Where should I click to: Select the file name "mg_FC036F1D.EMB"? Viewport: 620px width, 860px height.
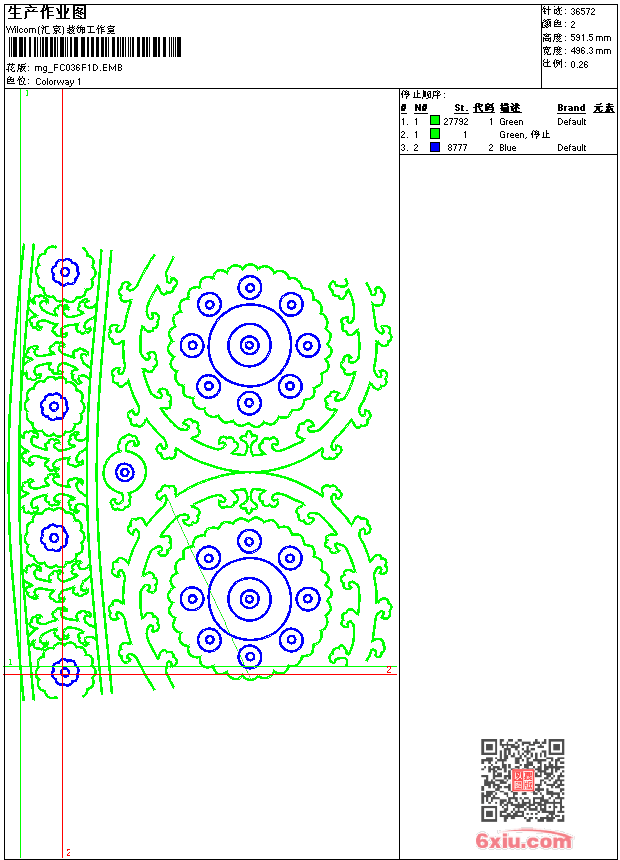pyautogui.click(x=78, y=67)
